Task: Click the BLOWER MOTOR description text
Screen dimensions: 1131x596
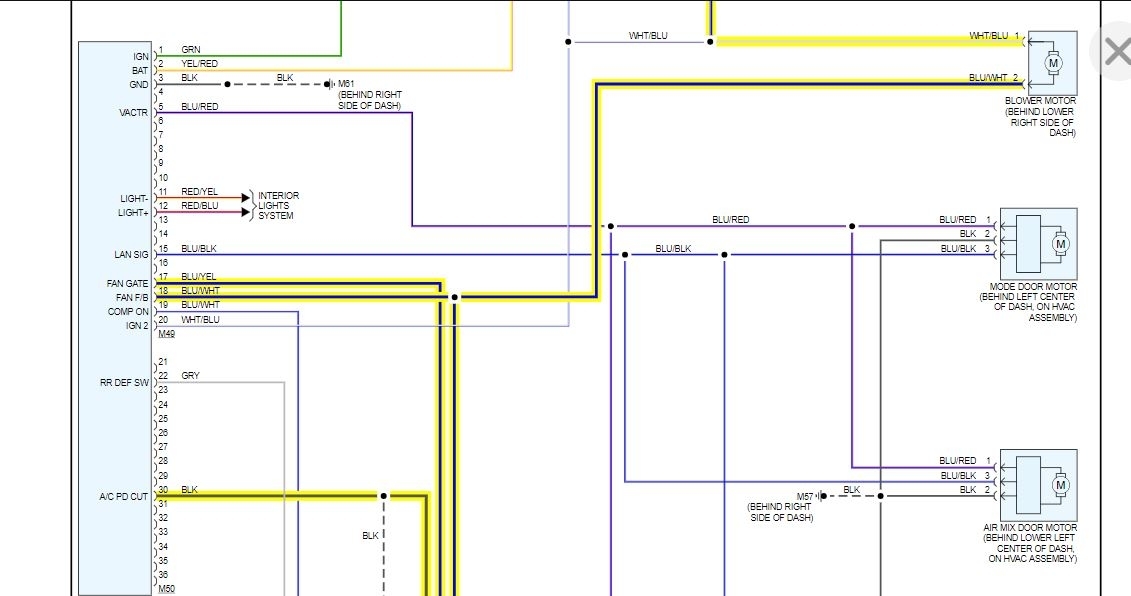Action: point(1040,117)
